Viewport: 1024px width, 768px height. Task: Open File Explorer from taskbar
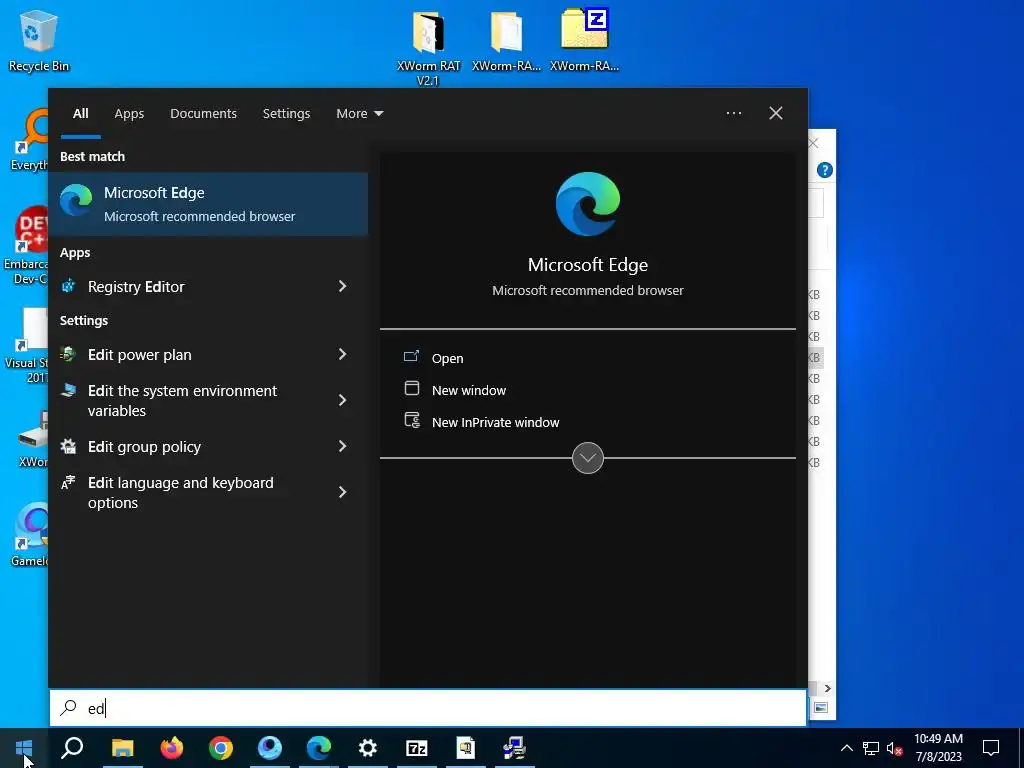point(122,748)
